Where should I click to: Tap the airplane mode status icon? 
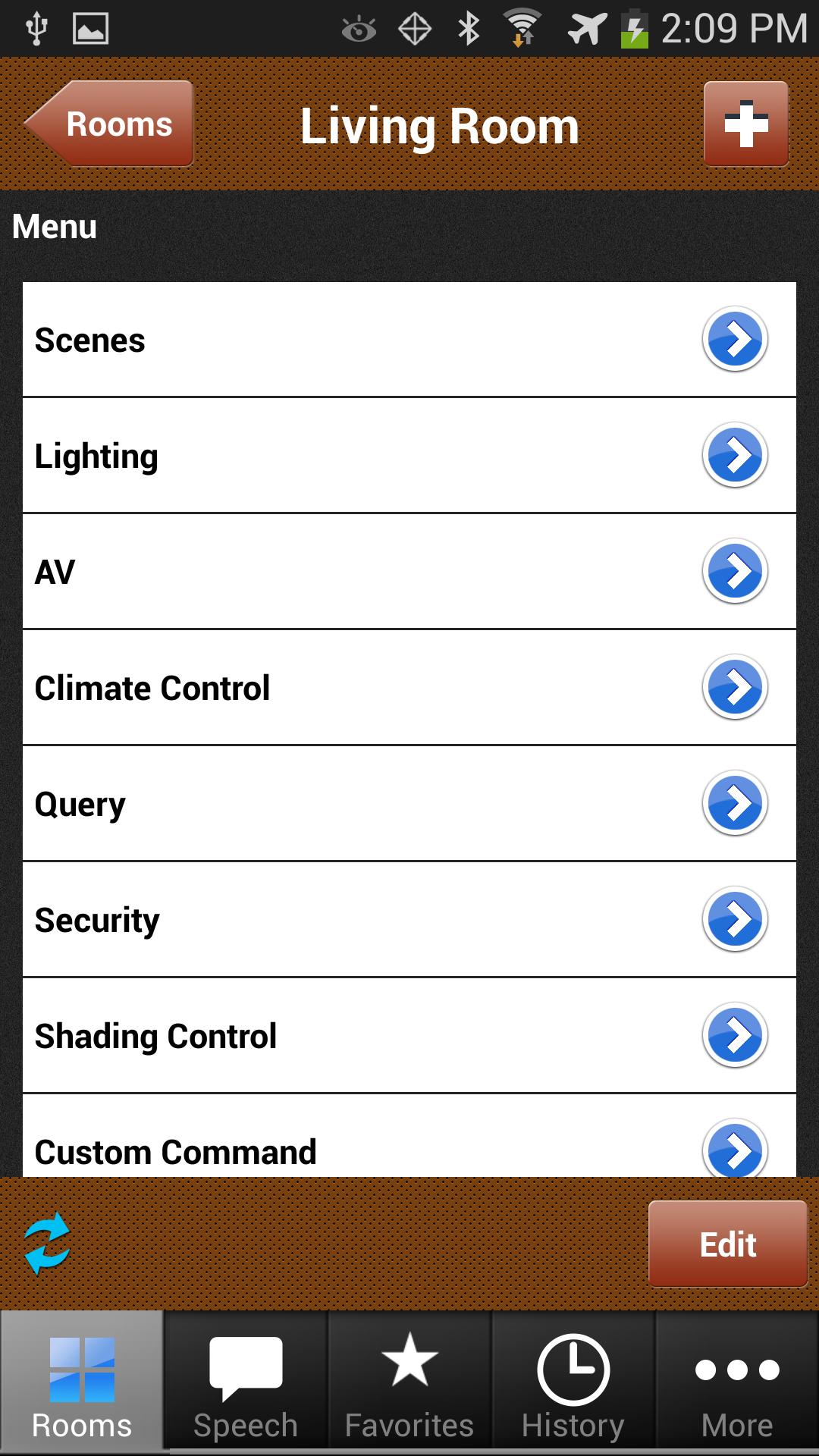(586, 29)
